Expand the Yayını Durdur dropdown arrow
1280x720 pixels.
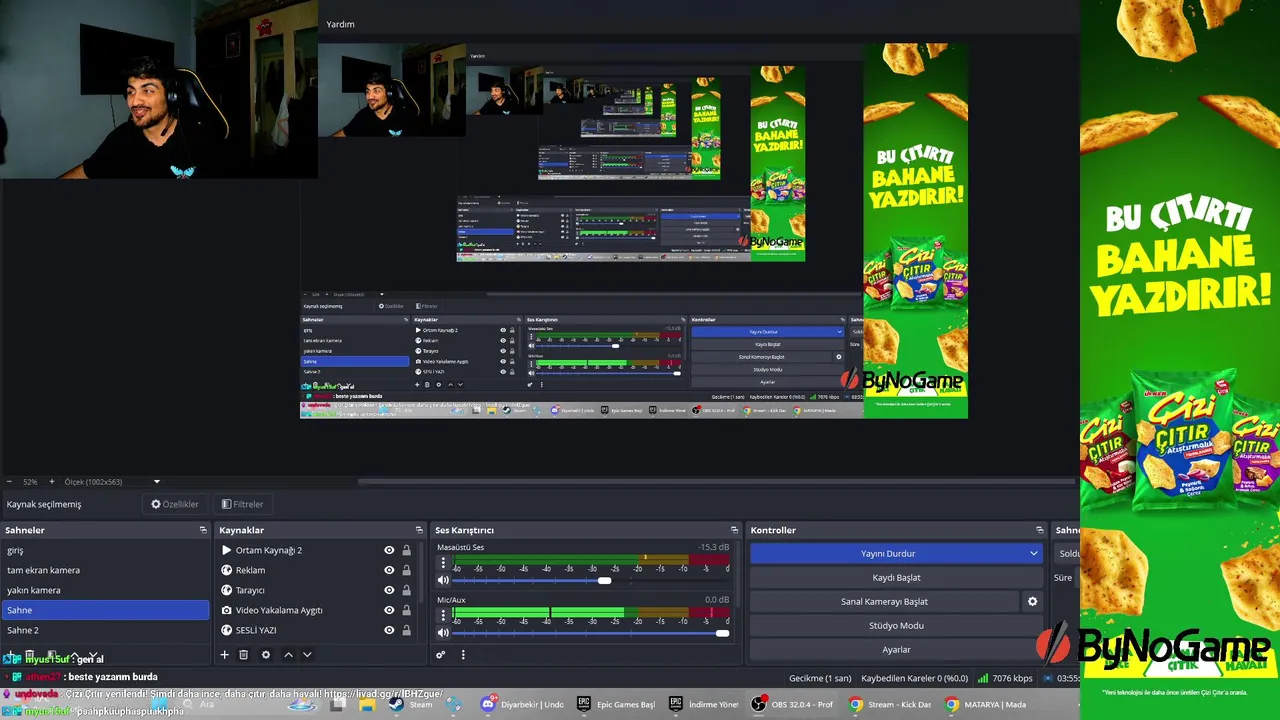pyautogui.click(x=1033, y=553)
